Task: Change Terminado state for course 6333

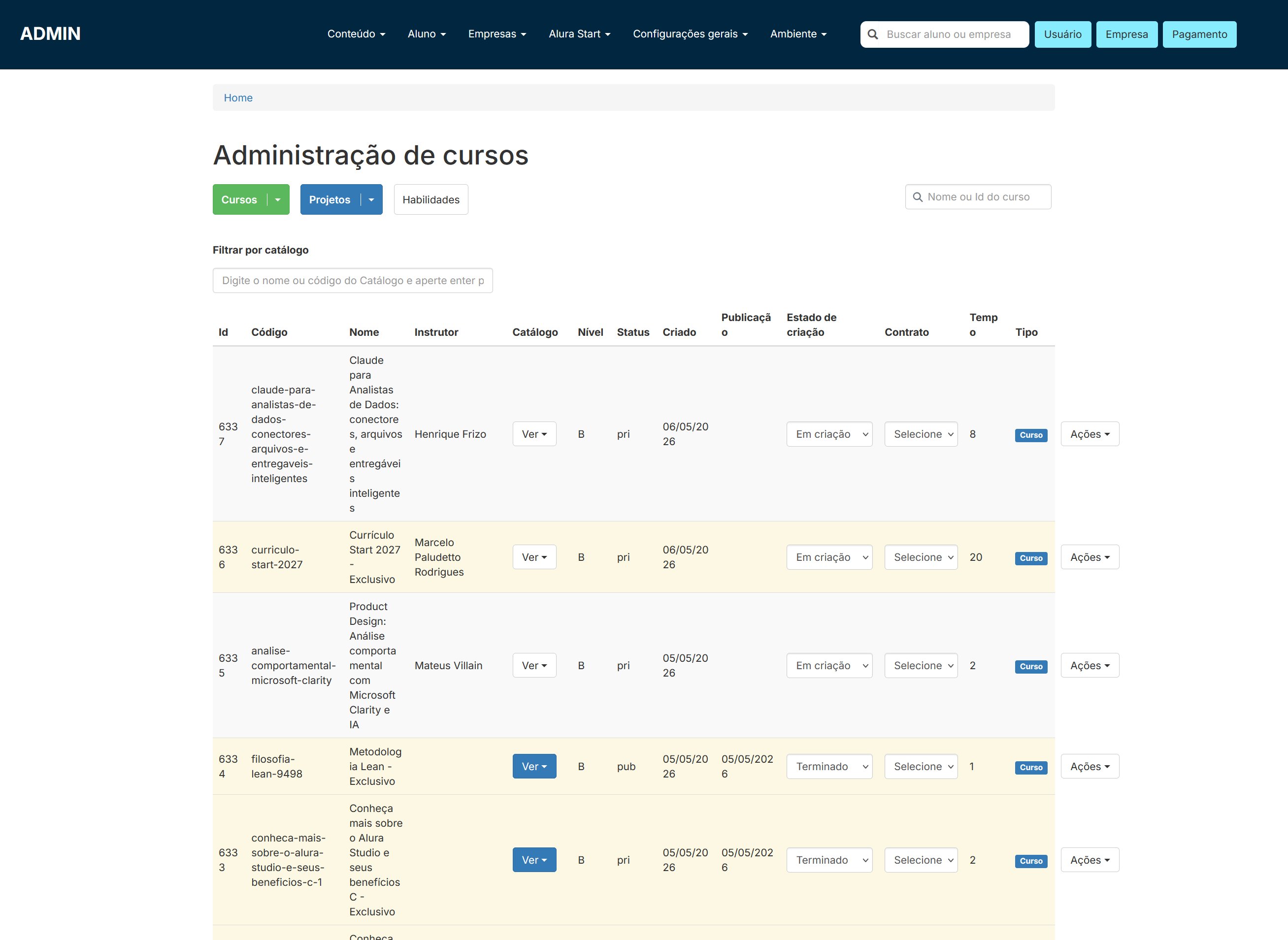Action: pos(829,860)
